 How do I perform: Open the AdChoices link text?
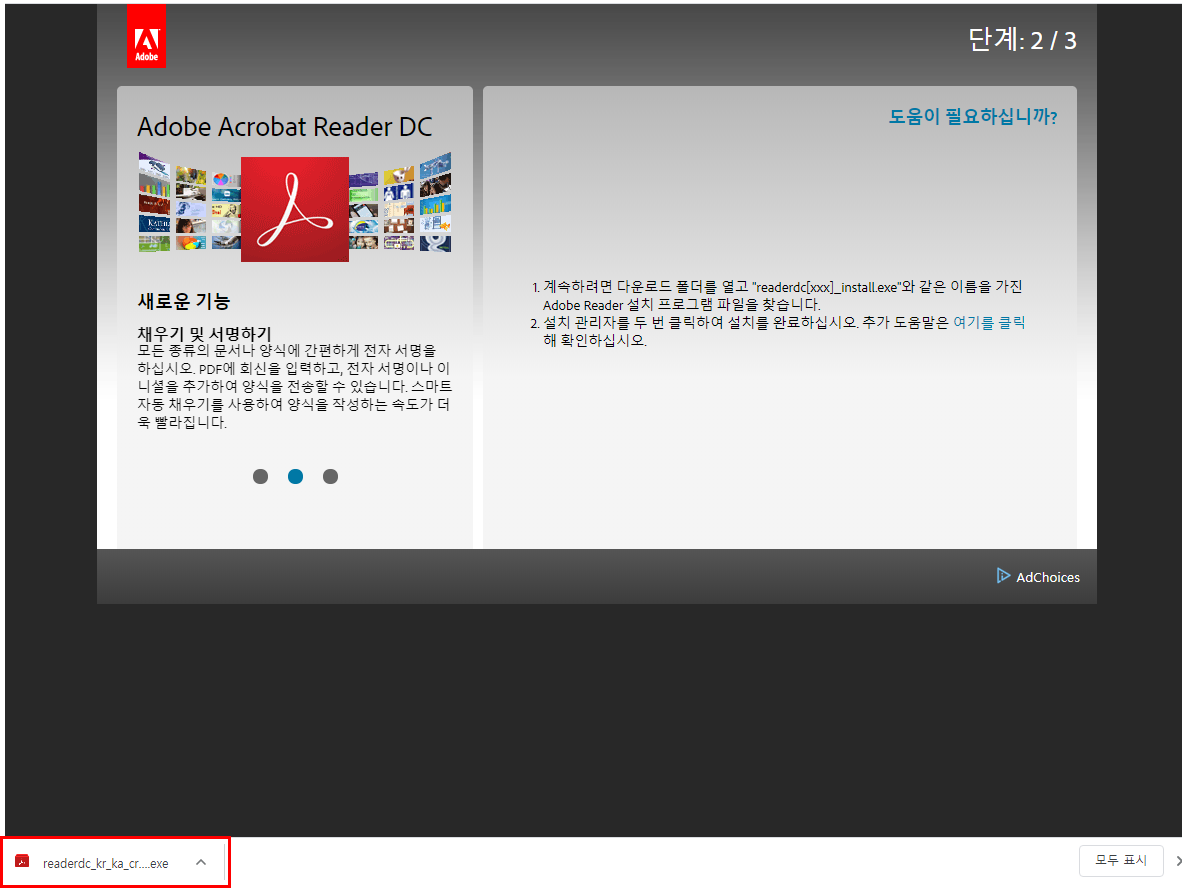click(x=1048, y=577)
